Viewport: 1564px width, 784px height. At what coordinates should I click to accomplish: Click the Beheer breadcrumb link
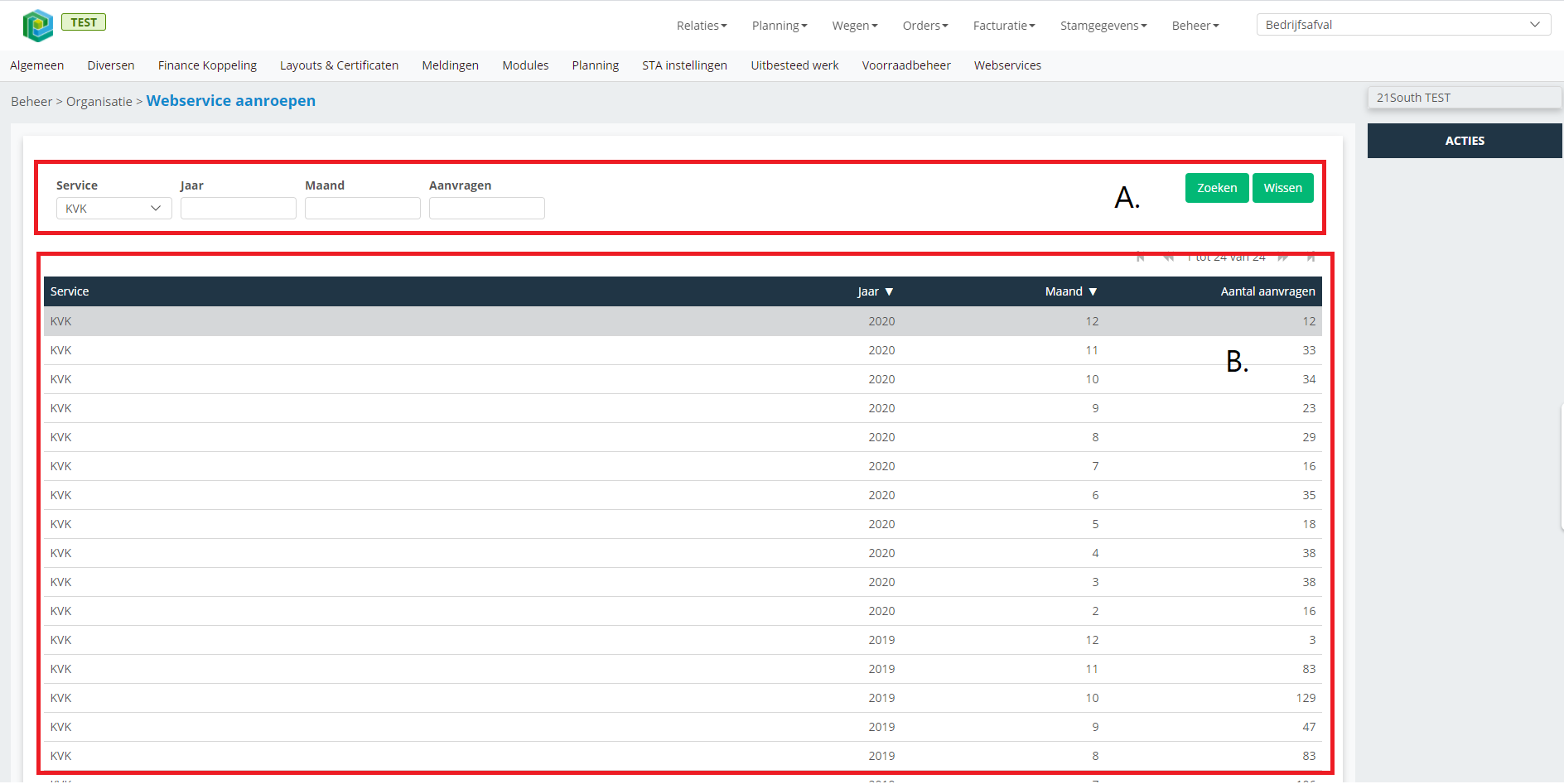(31, 102)
